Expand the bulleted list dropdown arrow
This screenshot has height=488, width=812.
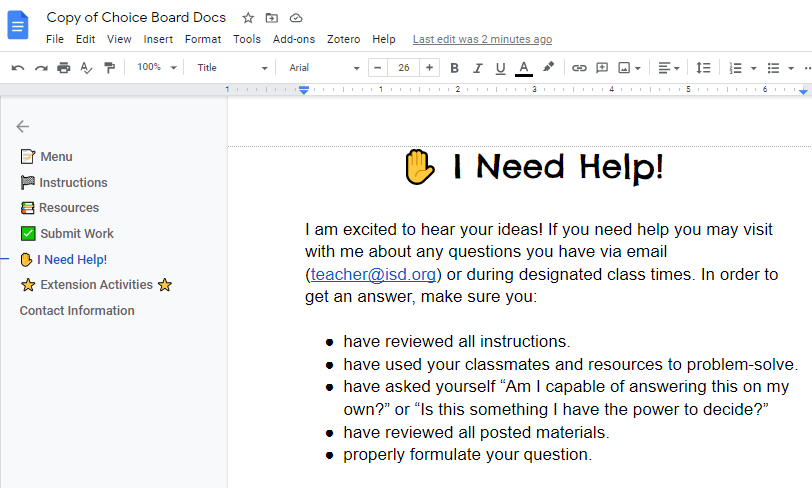pos(791,68)
